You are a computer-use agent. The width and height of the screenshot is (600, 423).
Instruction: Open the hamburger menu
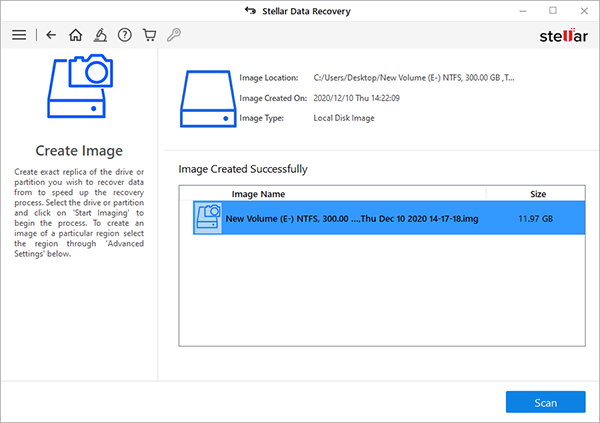[19, 35]
